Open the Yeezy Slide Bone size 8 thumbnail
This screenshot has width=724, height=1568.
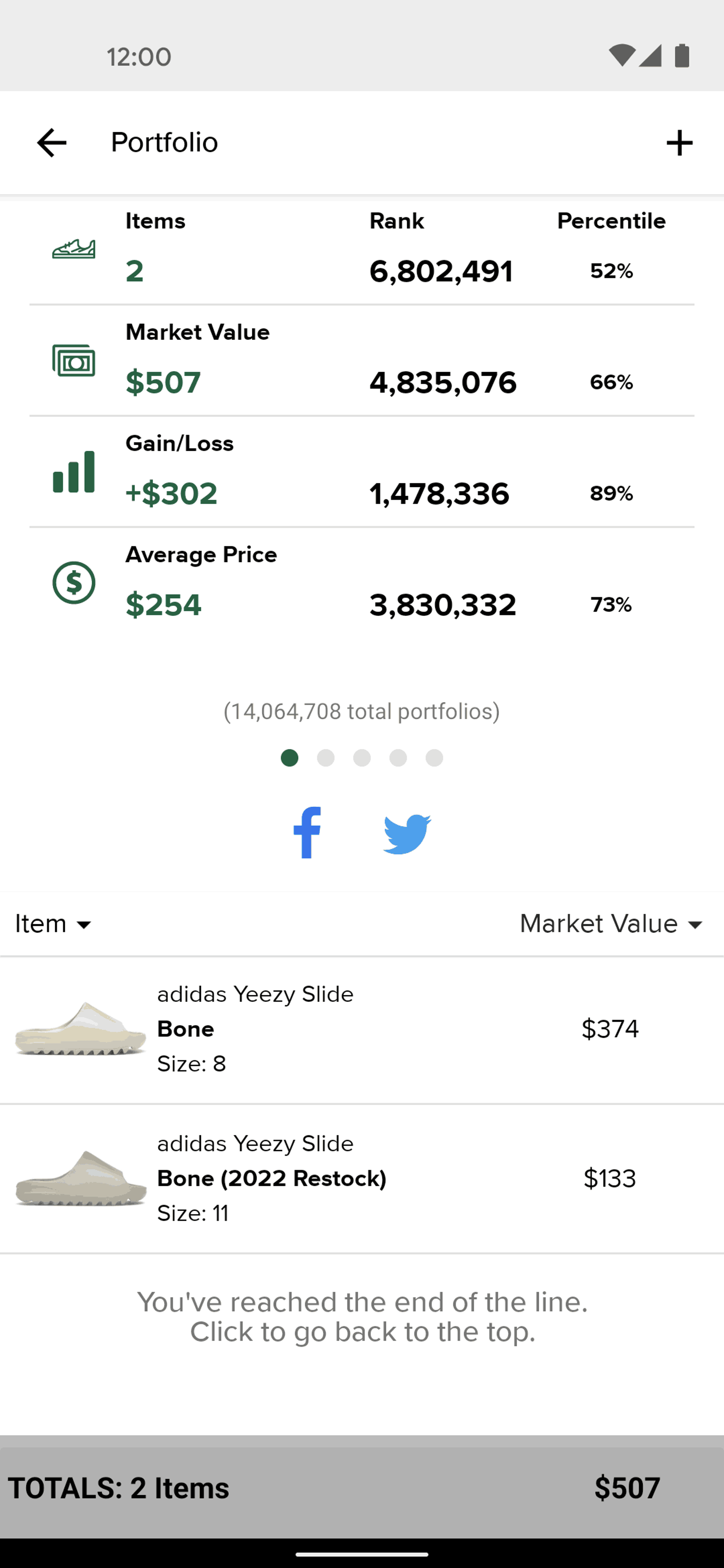80,1029
